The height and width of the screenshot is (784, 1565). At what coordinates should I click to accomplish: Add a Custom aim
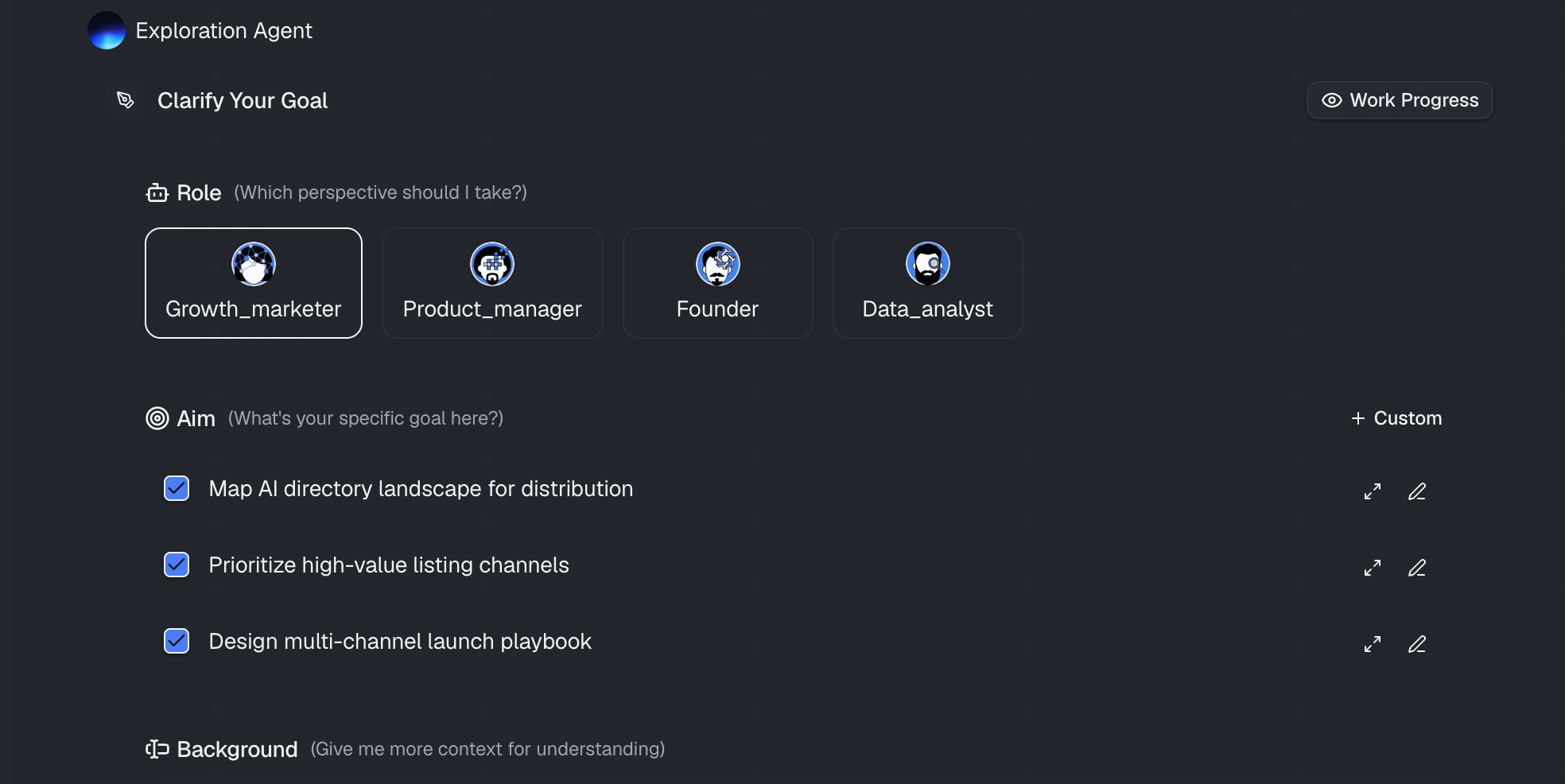tap(1396, 418)
